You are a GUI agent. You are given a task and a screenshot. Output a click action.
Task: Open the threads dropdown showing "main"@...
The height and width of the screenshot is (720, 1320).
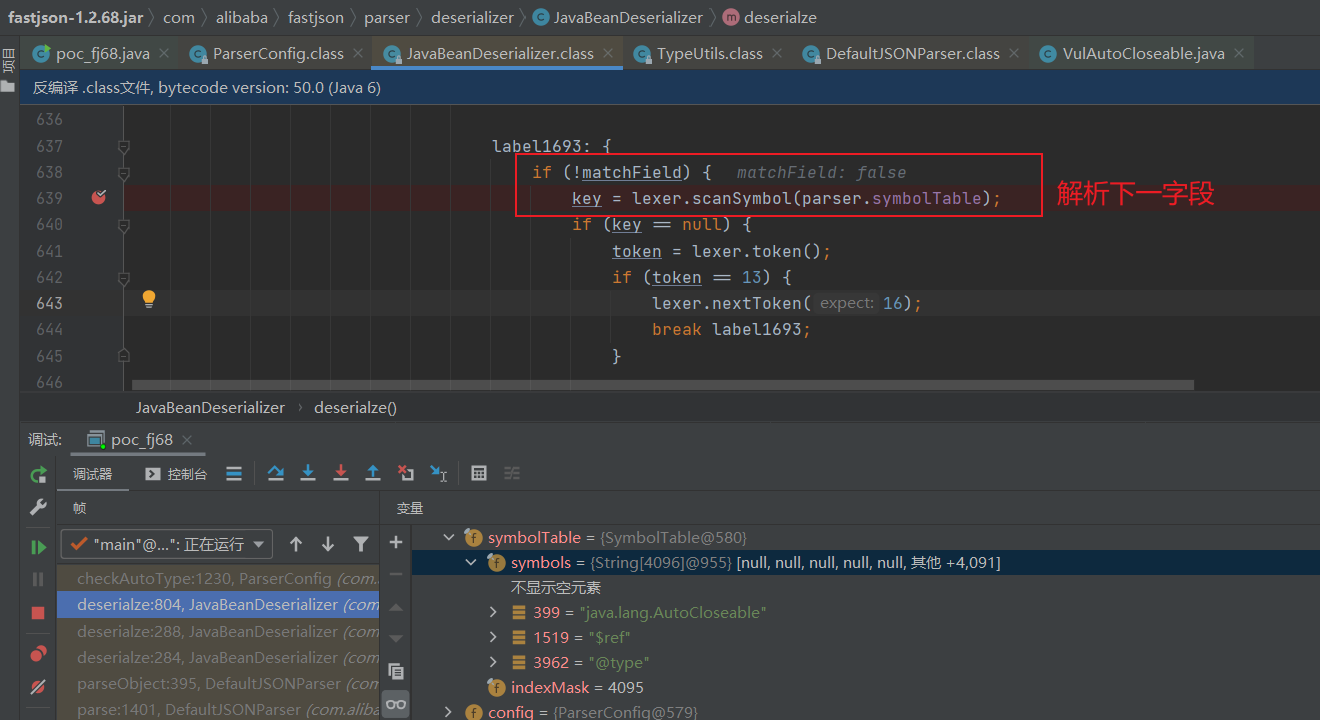pyautogui.click(x=167, y=544)
